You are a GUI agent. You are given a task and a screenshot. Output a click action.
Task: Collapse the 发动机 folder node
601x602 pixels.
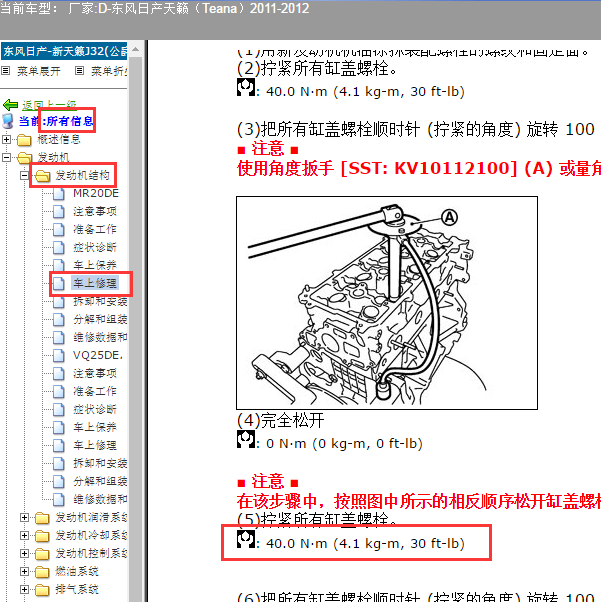point(6,157)
